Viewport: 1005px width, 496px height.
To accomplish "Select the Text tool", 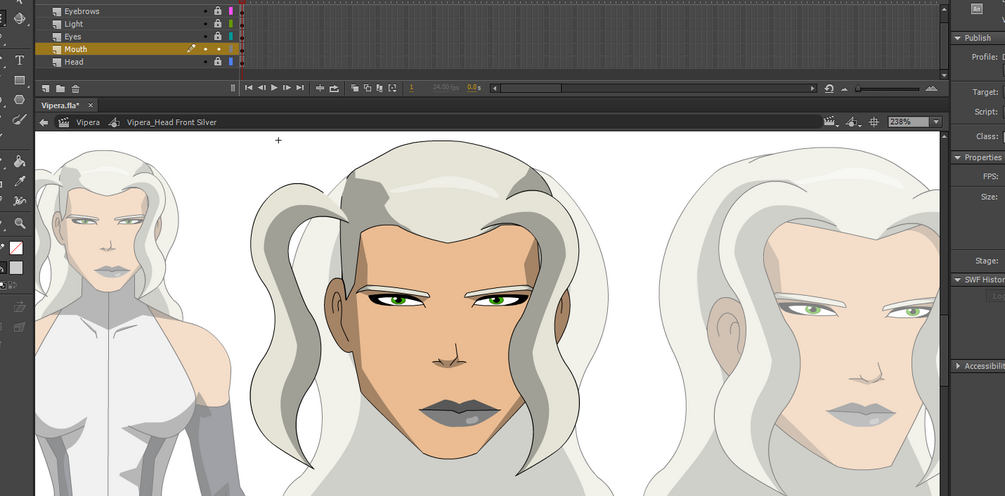I will pyautogui.click(x=20, y=60).
